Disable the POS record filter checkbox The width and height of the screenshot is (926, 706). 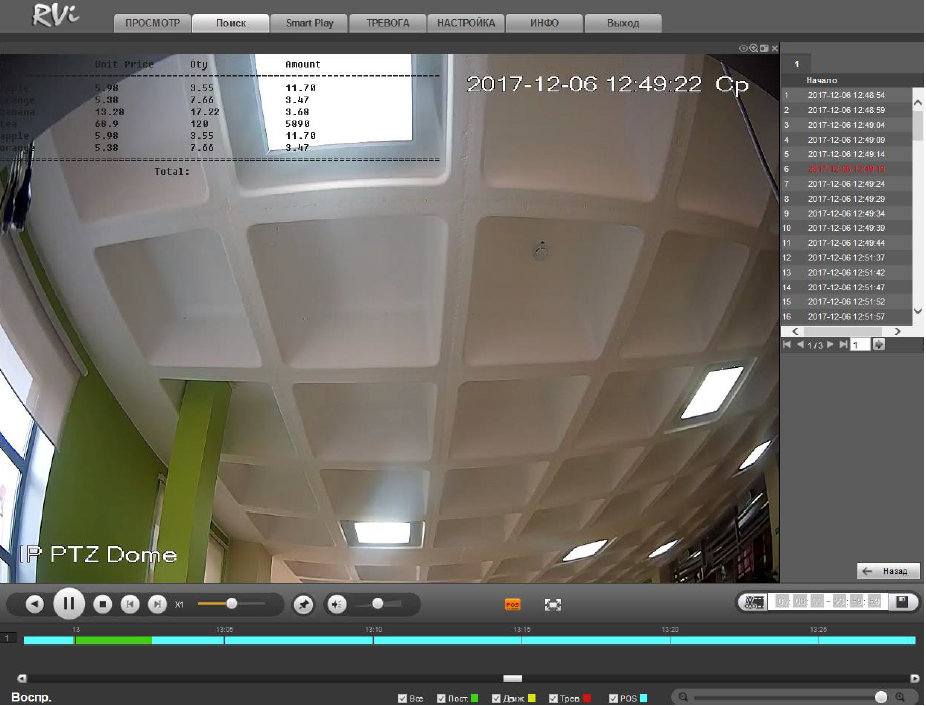tap(614, 698)
